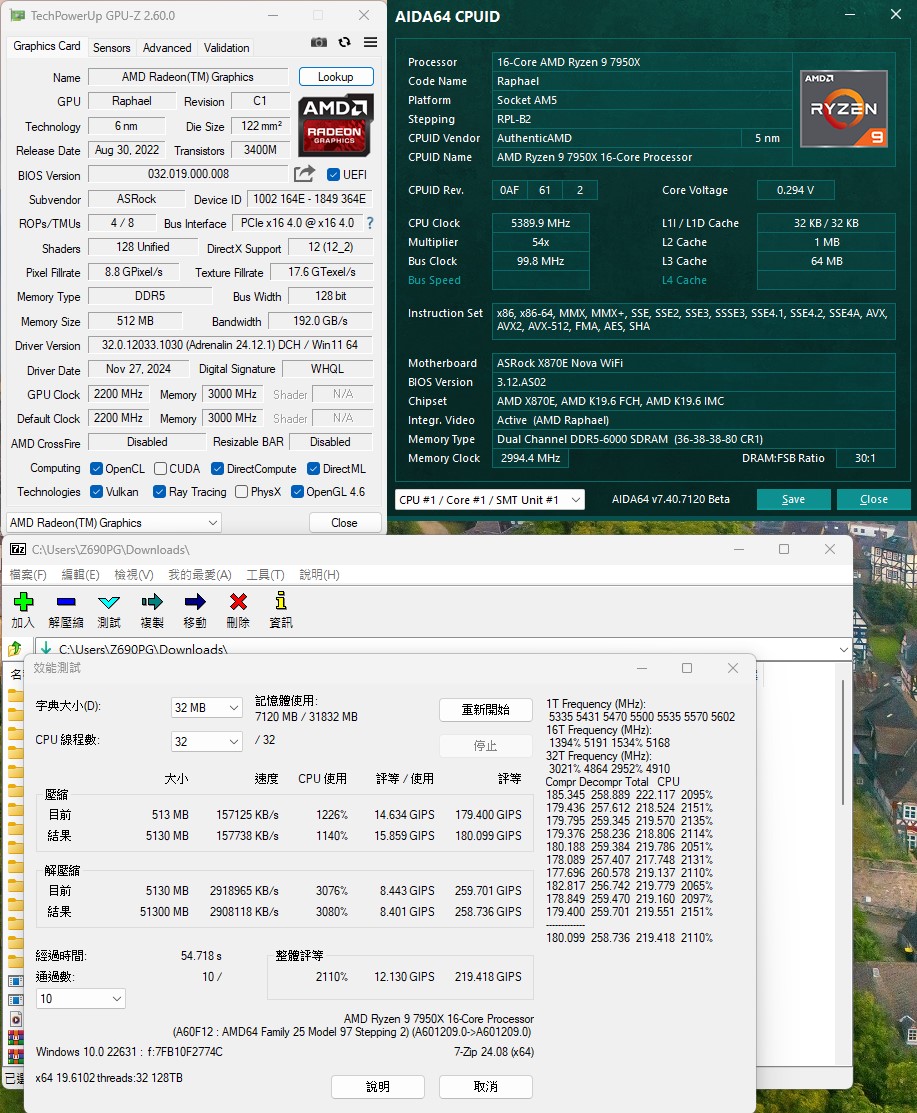Open the AMD Radeon Graphics GPU selector dropdown
Image resolution: width=917 pixels, height=1113 pixels.
click(x=114, y=523)
